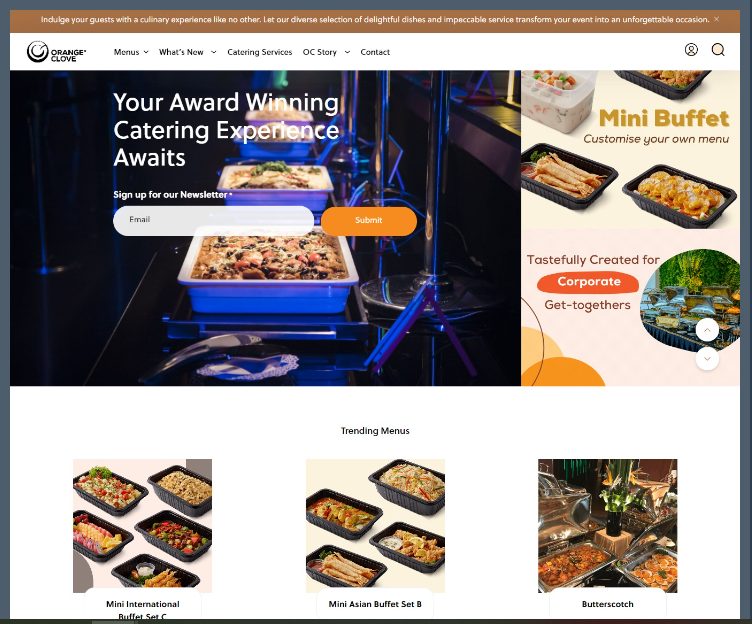Image resolution: width=752 pixels, height=624 pixels.
Task: Open the user account icon
Action: (691, 50)
